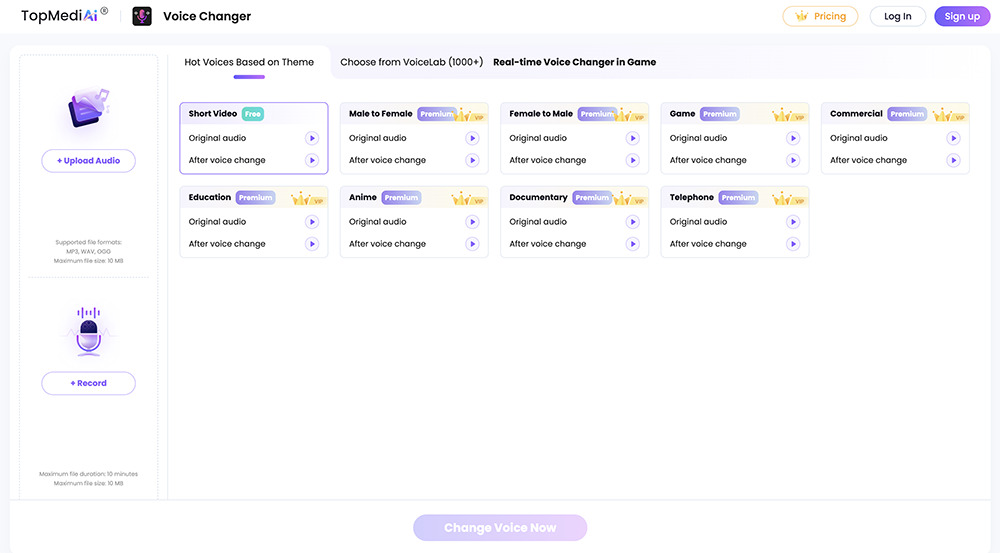
Task: Click the microphone record icon
Action: 88,332
